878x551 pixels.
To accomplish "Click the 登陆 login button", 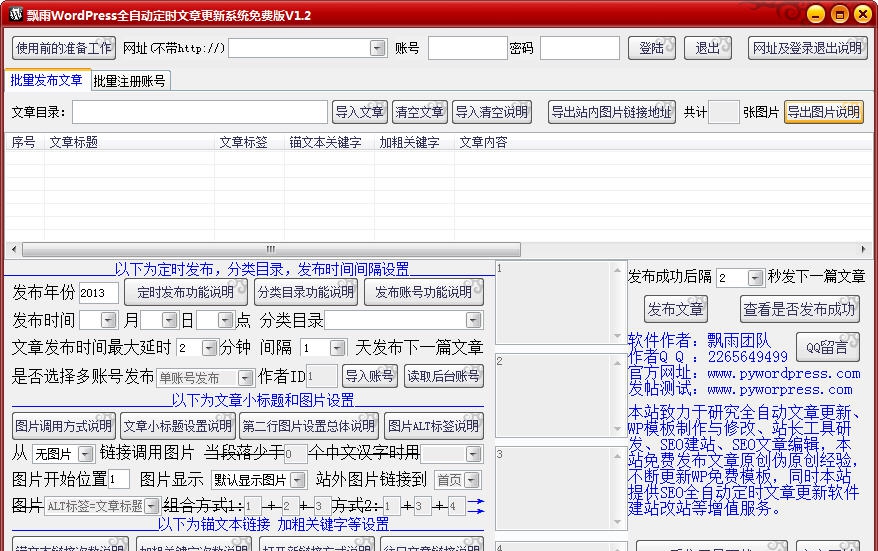I will point(652,48).
